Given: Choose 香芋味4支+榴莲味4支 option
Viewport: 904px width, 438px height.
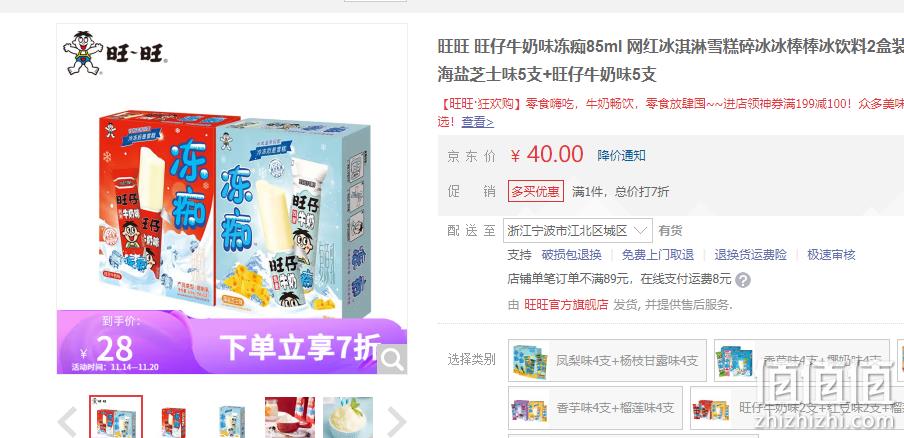Looking at the screenshot, I should pyautogui.click(x=595, y=407).
